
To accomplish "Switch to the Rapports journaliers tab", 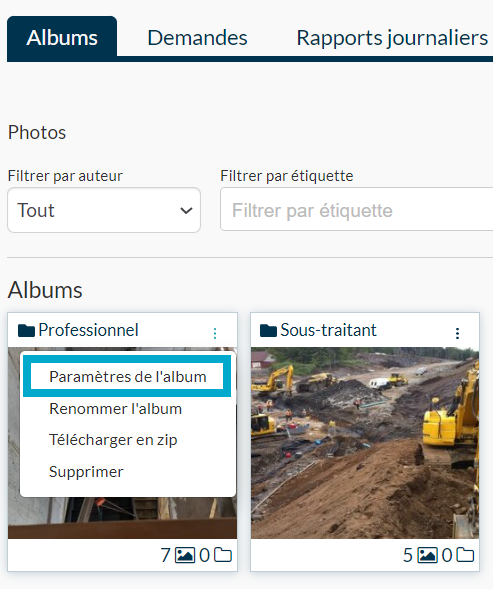I will [392, 38].
